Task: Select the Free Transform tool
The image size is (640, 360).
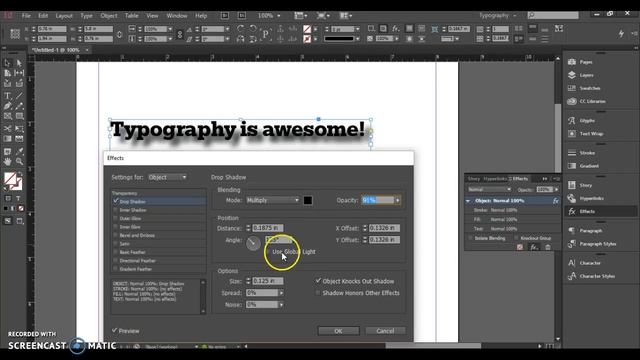Action: (19, 129)
